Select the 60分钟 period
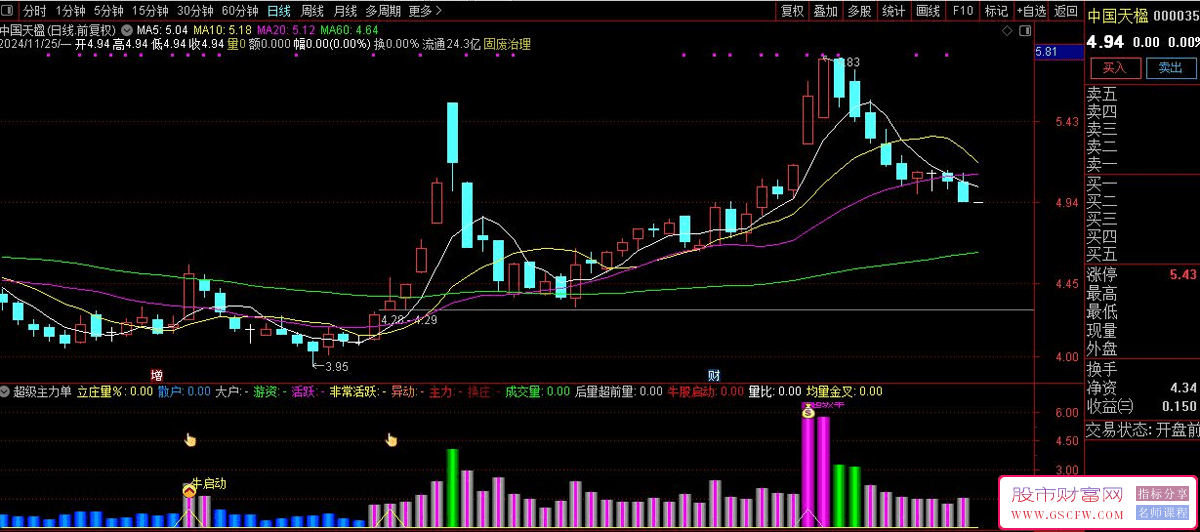 pos(240,11)
